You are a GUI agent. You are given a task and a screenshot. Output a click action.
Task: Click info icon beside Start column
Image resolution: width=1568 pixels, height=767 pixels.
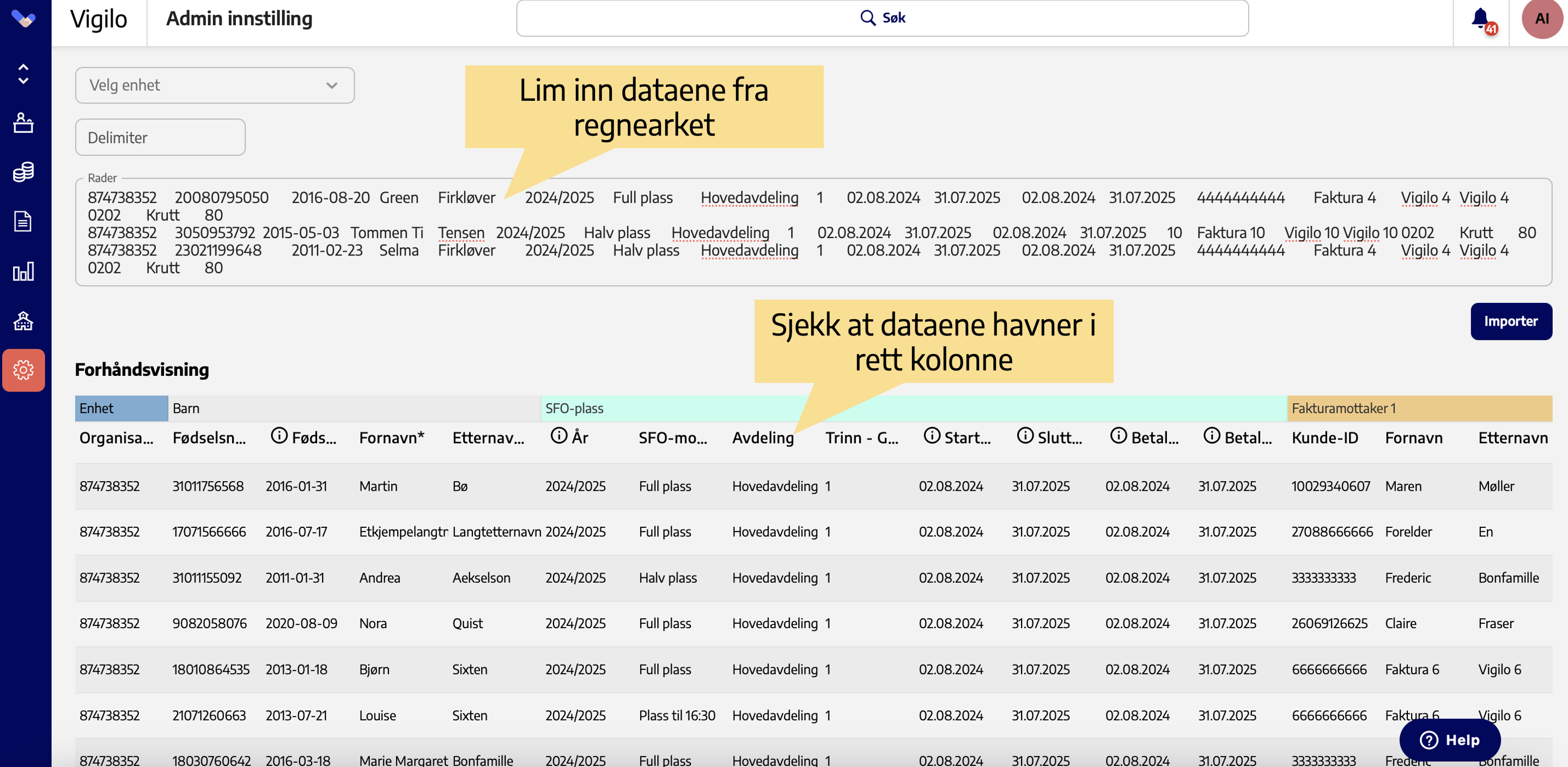click(x=931, y=436)
